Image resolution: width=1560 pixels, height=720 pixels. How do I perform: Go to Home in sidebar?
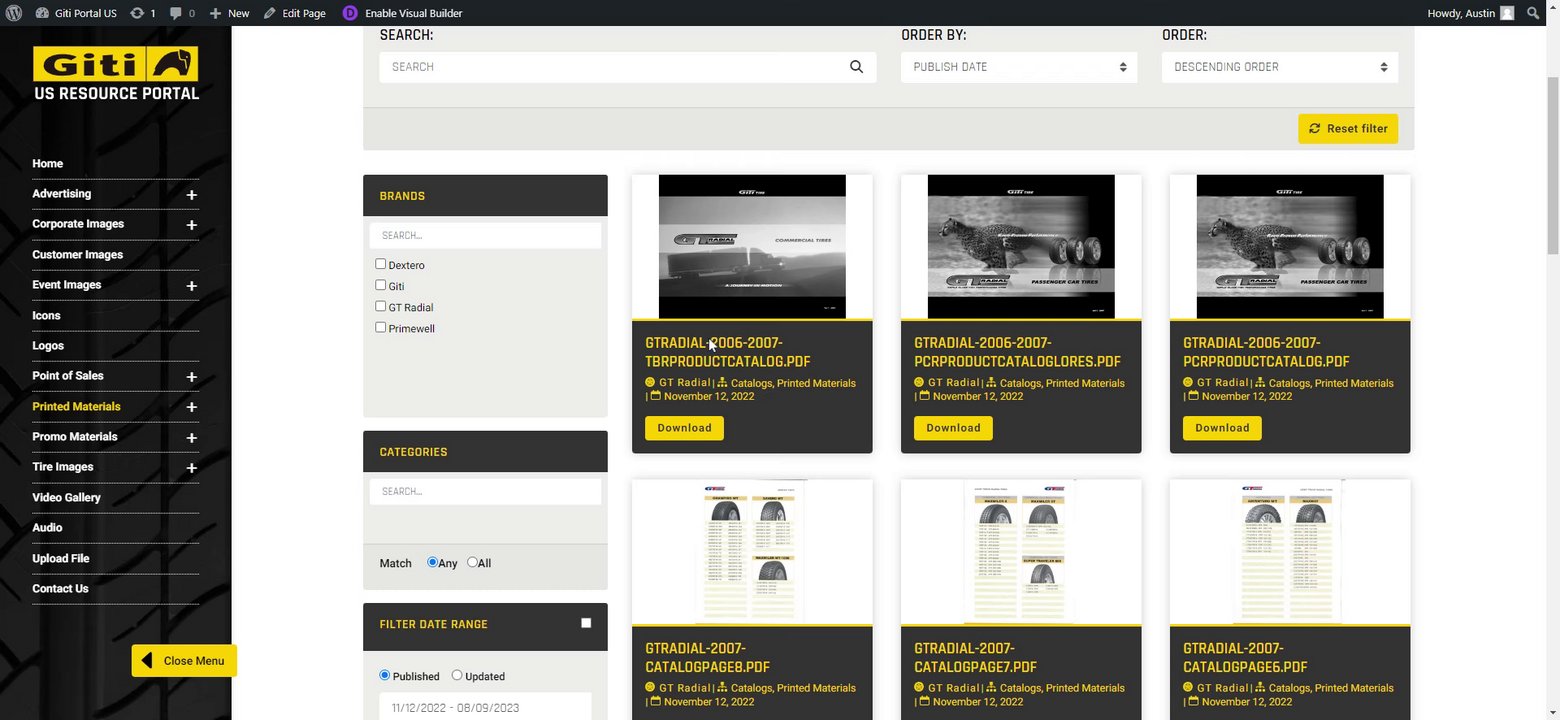click(x=48, y=164)
